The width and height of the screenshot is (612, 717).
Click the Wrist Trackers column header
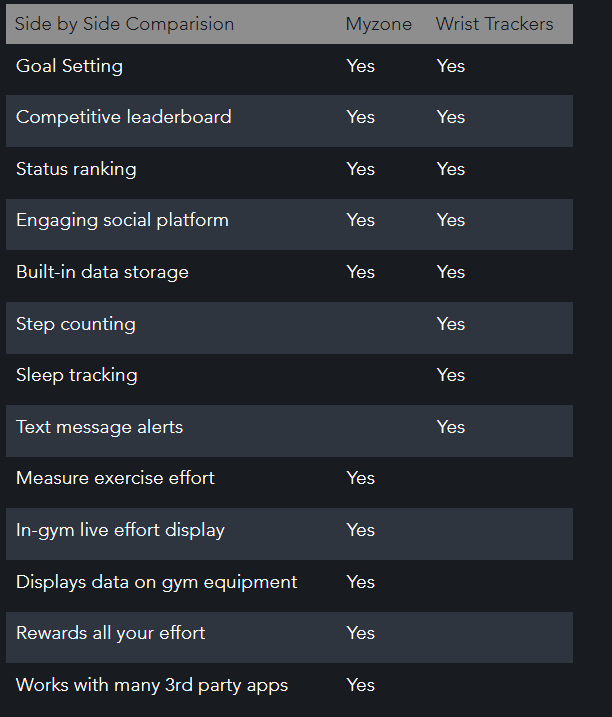pos(494,24)
